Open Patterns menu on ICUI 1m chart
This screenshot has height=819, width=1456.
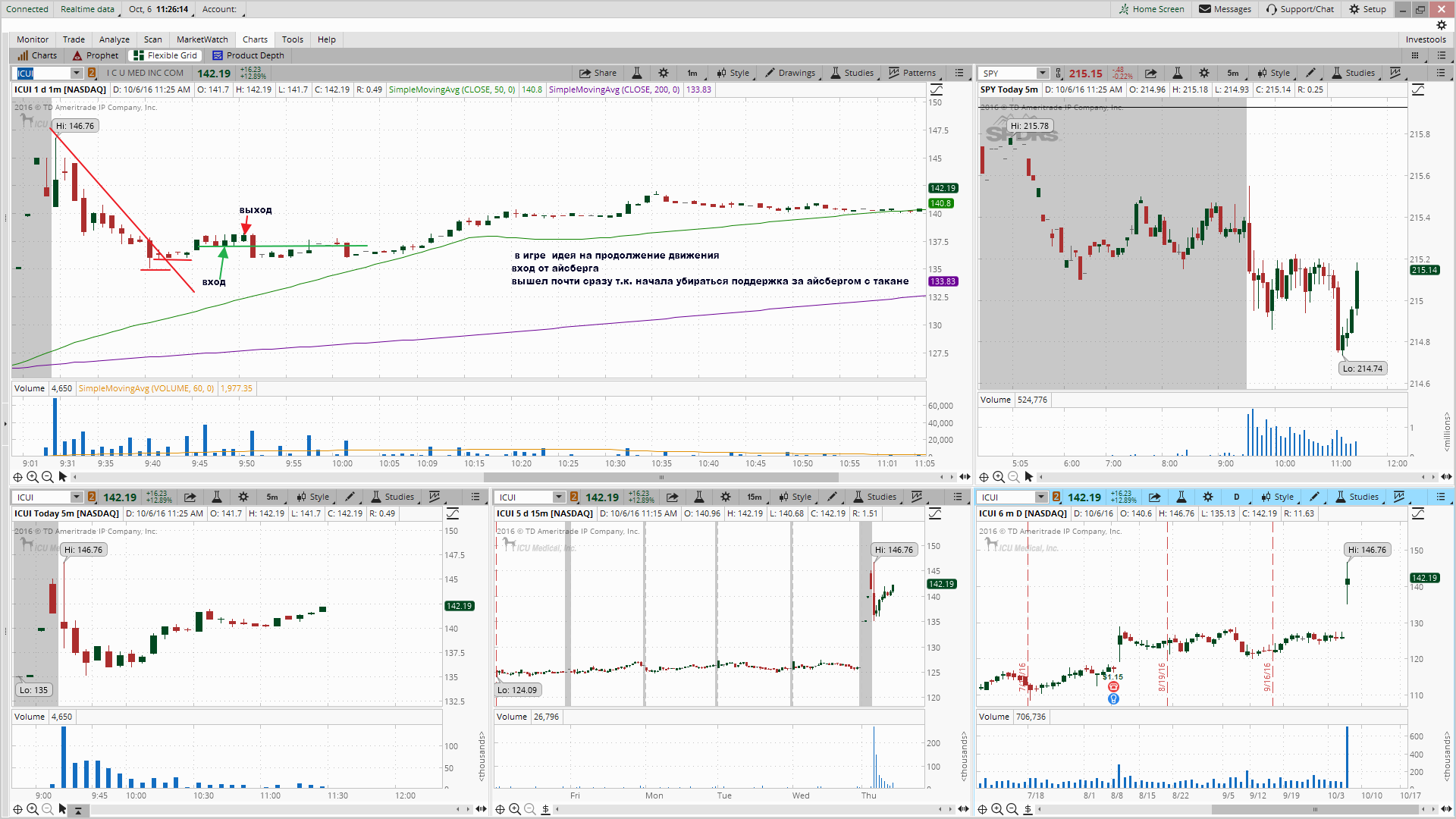click(x=912, y=73)
